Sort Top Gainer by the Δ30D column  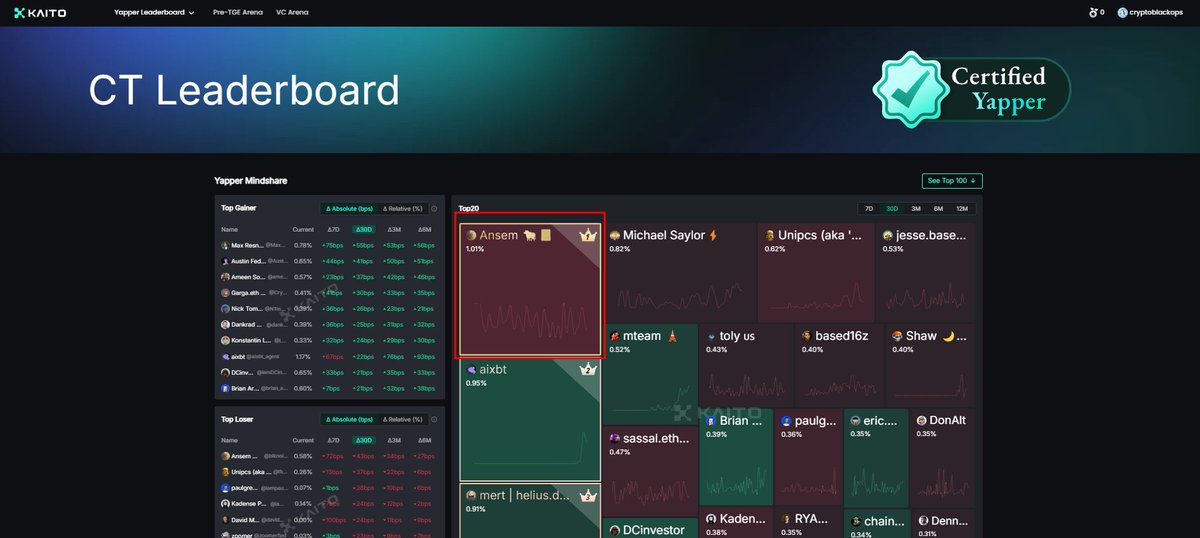tap(364, 229)
